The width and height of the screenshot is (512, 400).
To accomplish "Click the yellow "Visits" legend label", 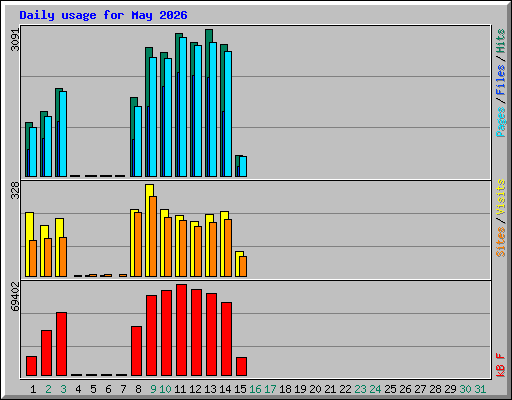I will point(500,197).
